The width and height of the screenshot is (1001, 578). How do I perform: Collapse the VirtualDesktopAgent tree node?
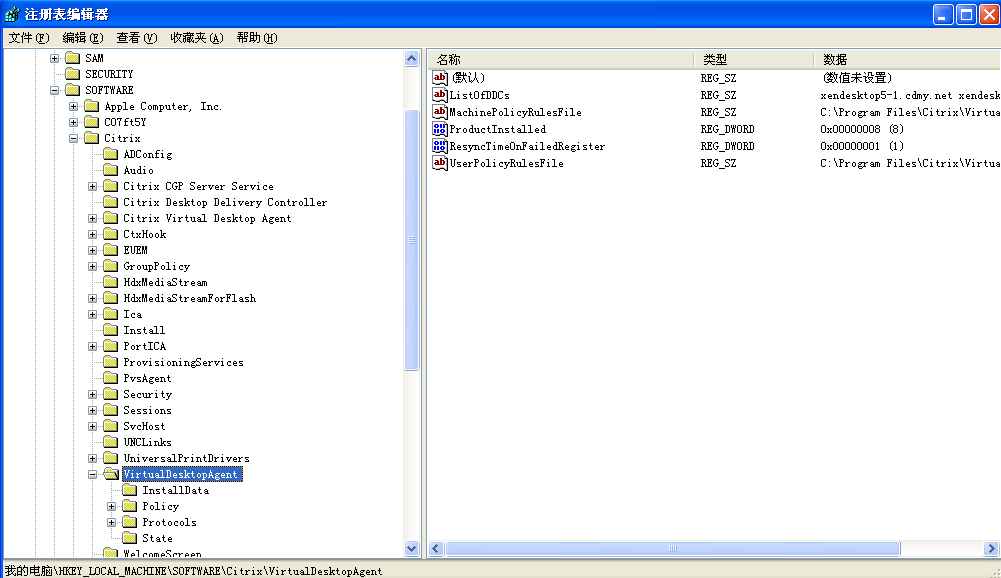point(93,474)
